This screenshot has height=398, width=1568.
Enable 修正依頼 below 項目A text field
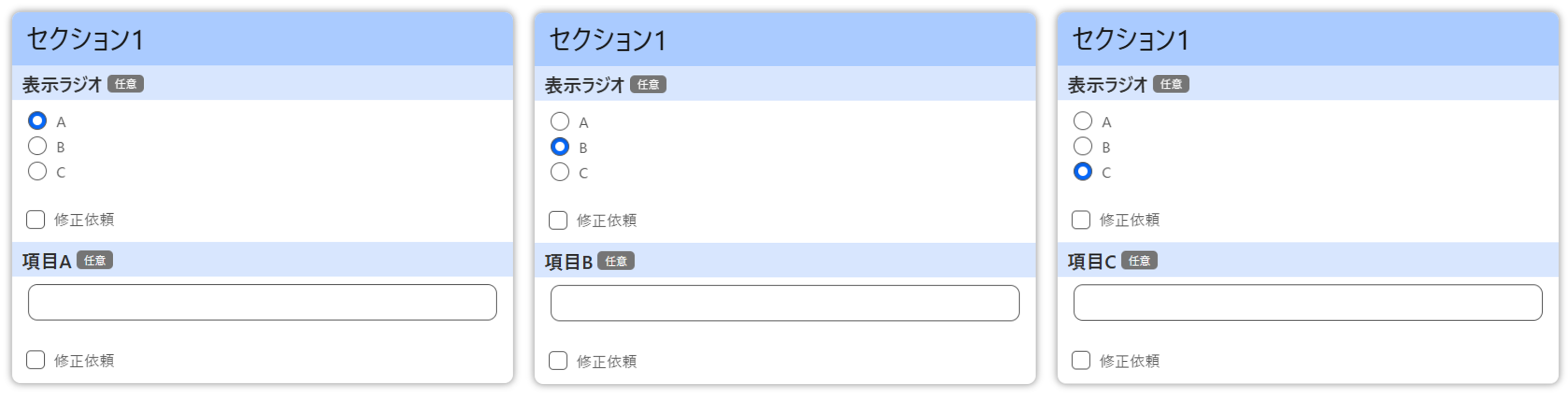tap(35, 360)
